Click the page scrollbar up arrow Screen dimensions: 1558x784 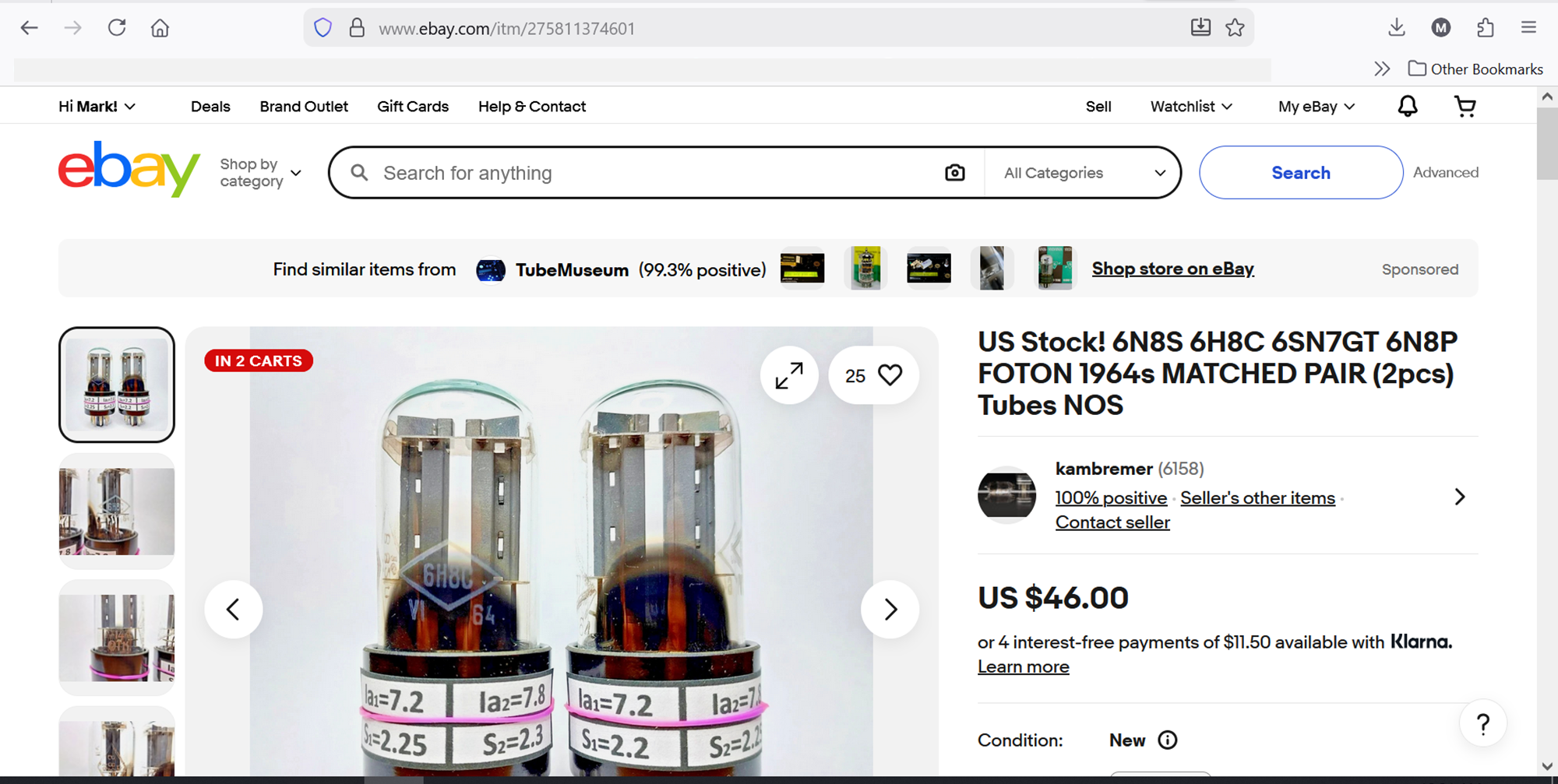pyautogui.click(x=1547, y=97)
